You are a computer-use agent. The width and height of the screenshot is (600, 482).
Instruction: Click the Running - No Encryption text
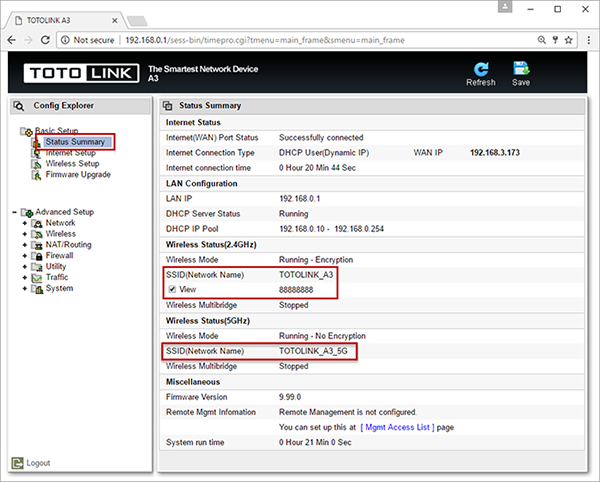pos(322,336)
